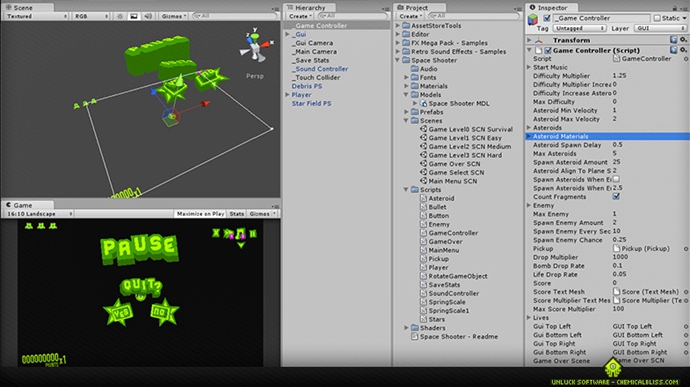Open the Textured draw mode dropdown
This screenshot has height=387, width=690.
click(37, 16)
